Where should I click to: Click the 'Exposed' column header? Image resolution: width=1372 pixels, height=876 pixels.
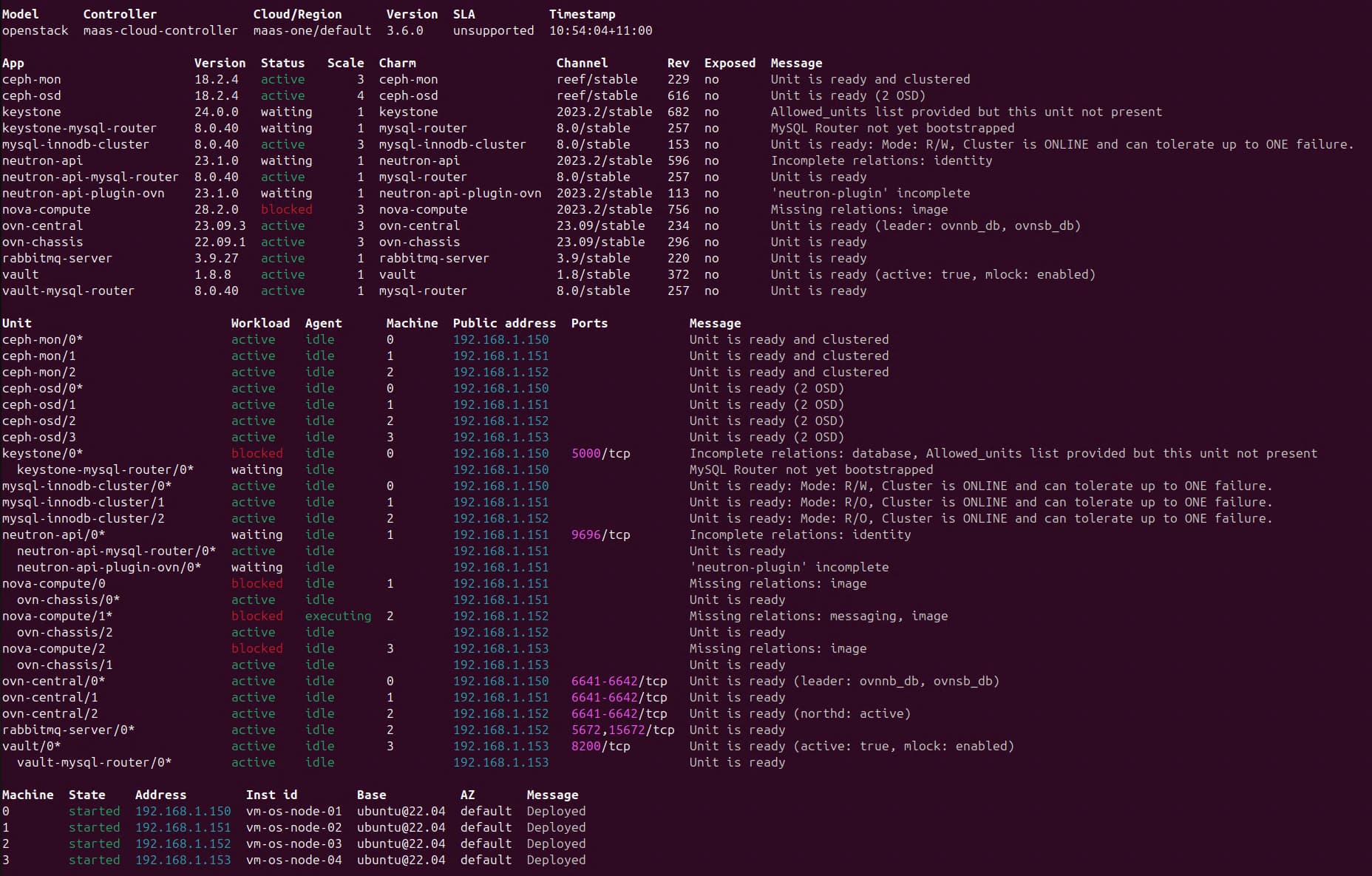pos(730,63)
